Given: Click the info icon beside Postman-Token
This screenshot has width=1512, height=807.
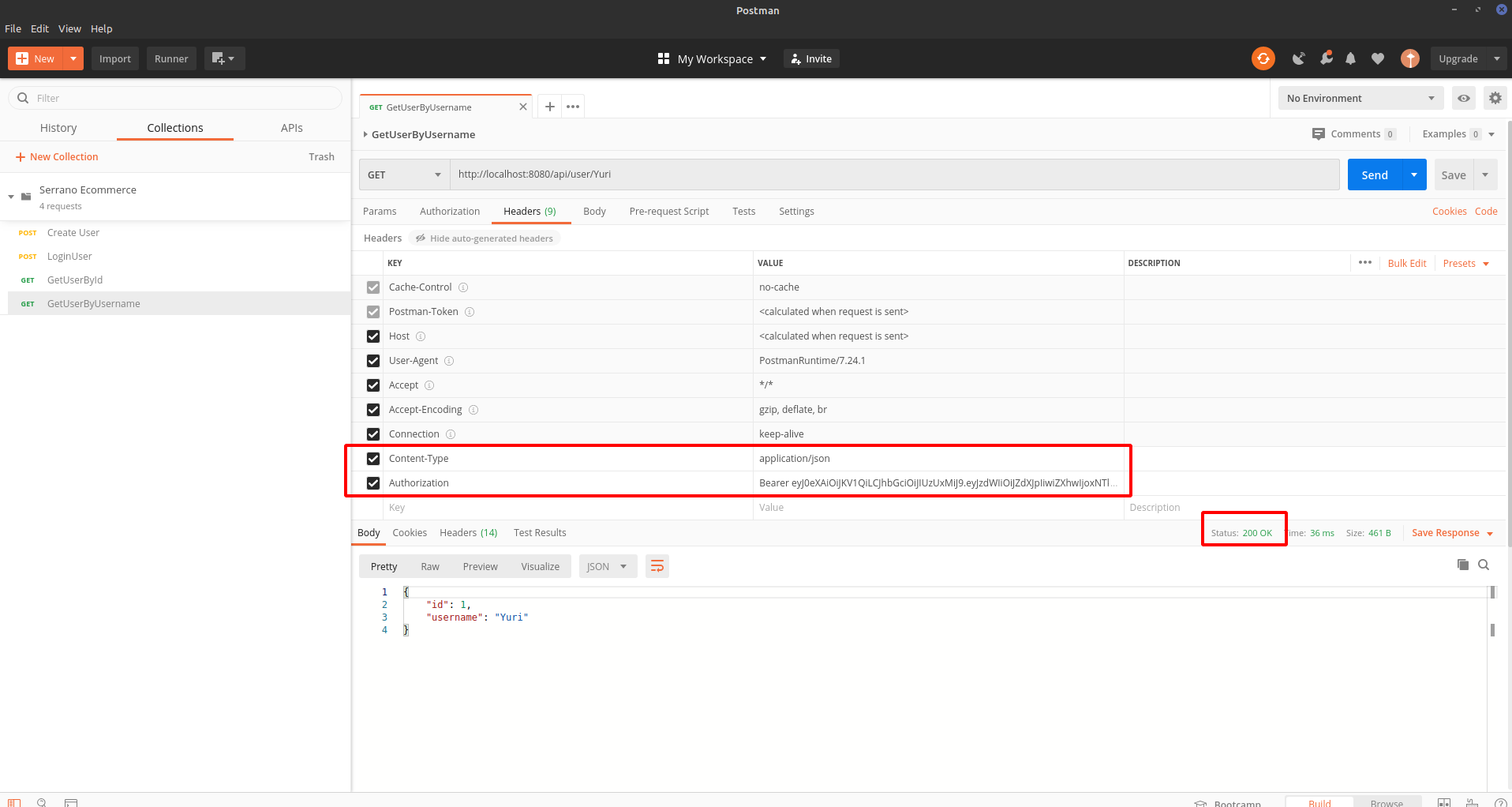Looking at the screenshot, I should (470, 312).
